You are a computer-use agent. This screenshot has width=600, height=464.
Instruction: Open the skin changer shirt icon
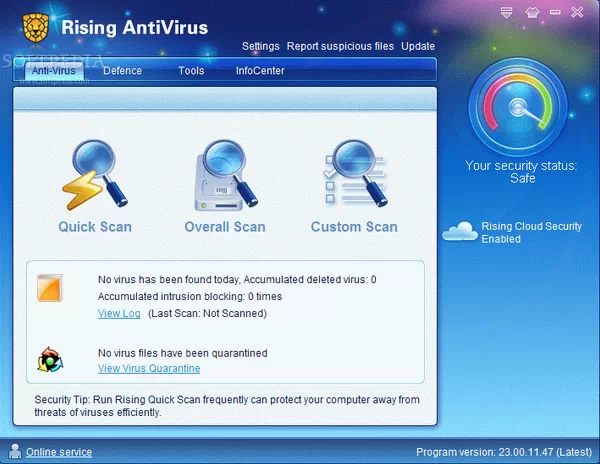[x=532, y=14]
